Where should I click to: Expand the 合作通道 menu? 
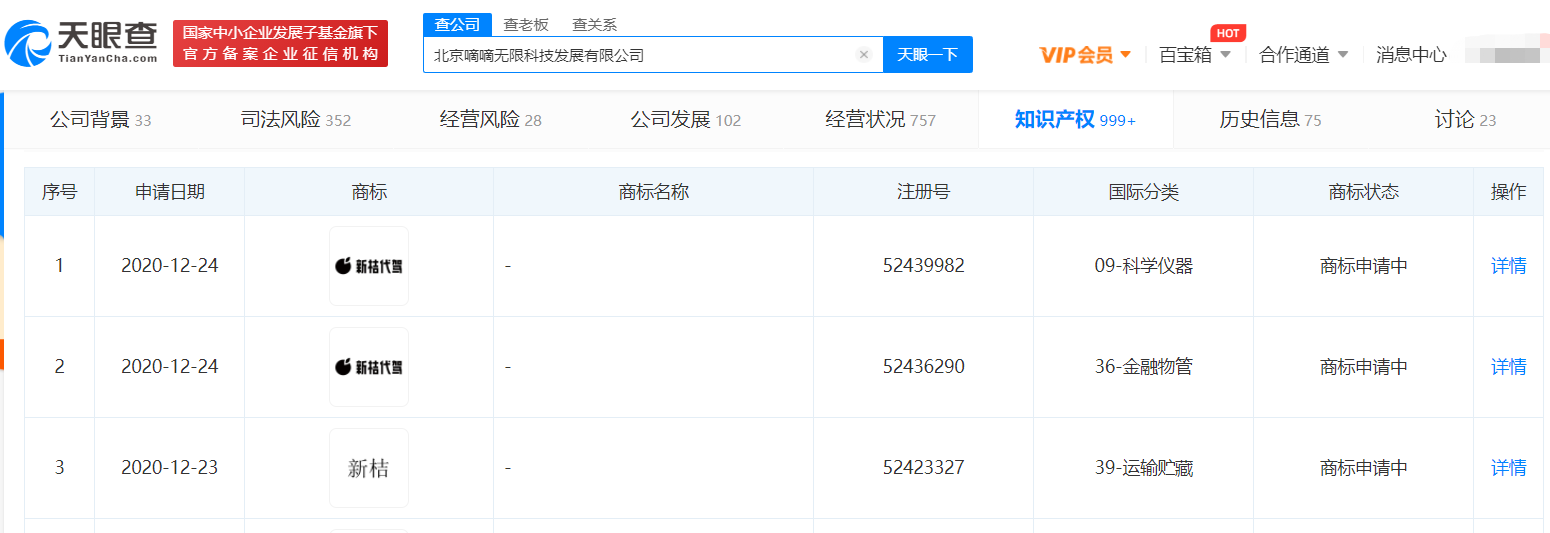pyautogui.click(x=1304, y=55)
